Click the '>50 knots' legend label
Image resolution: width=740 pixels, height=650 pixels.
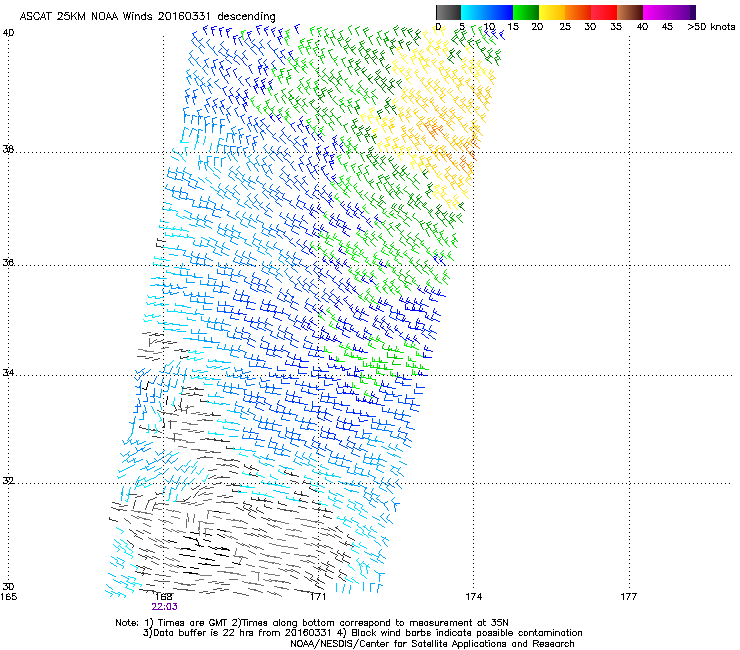(x=711, y=27)
